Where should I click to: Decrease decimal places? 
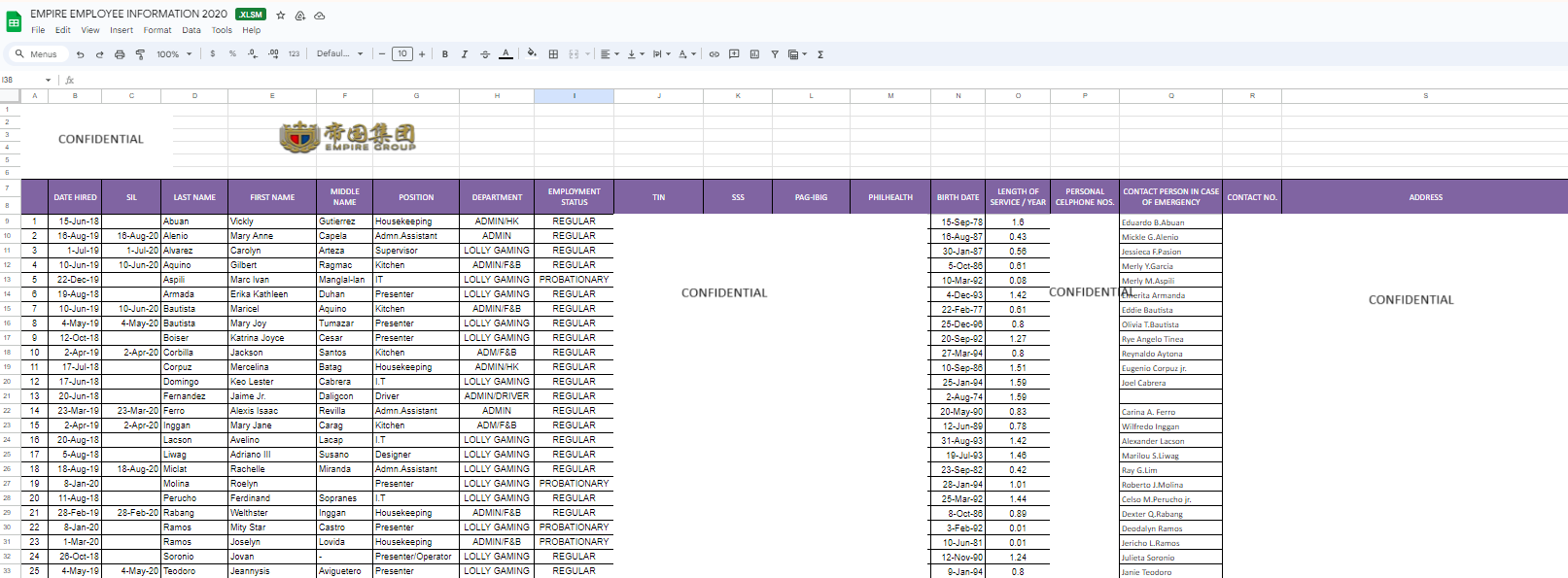point(253,54)
